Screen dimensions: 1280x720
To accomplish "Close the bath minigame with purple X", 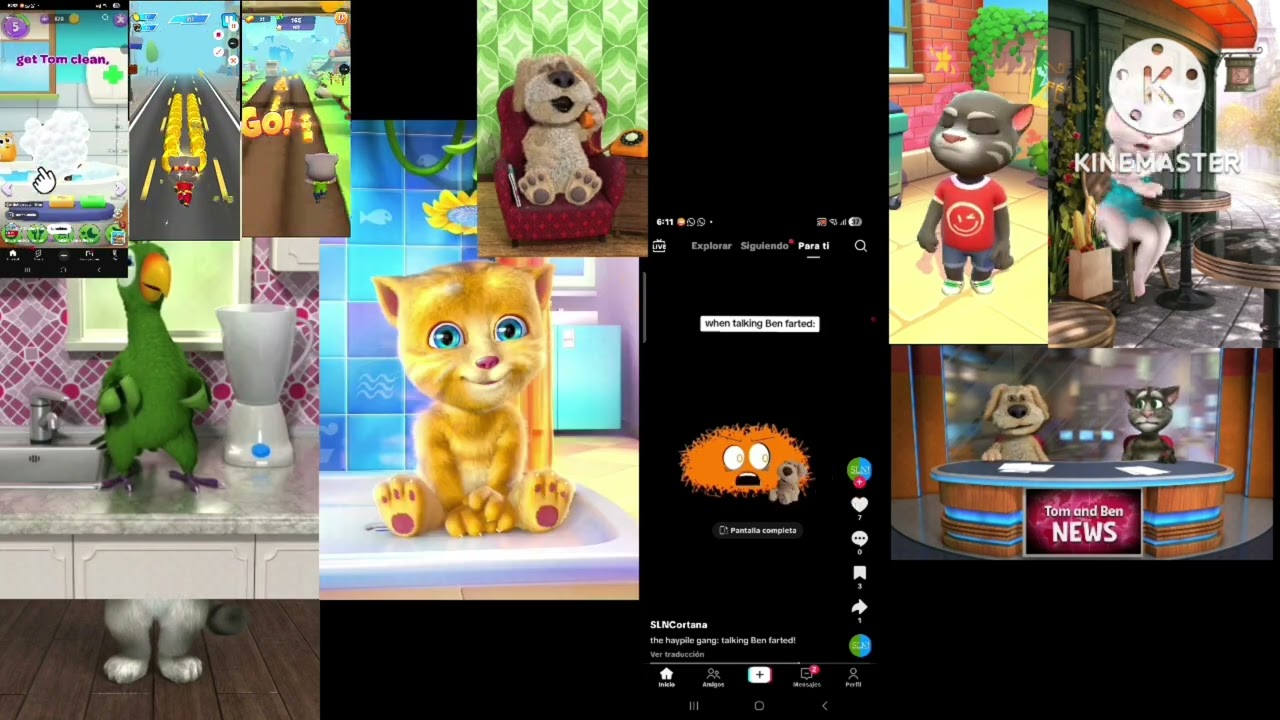I will 121,19.
